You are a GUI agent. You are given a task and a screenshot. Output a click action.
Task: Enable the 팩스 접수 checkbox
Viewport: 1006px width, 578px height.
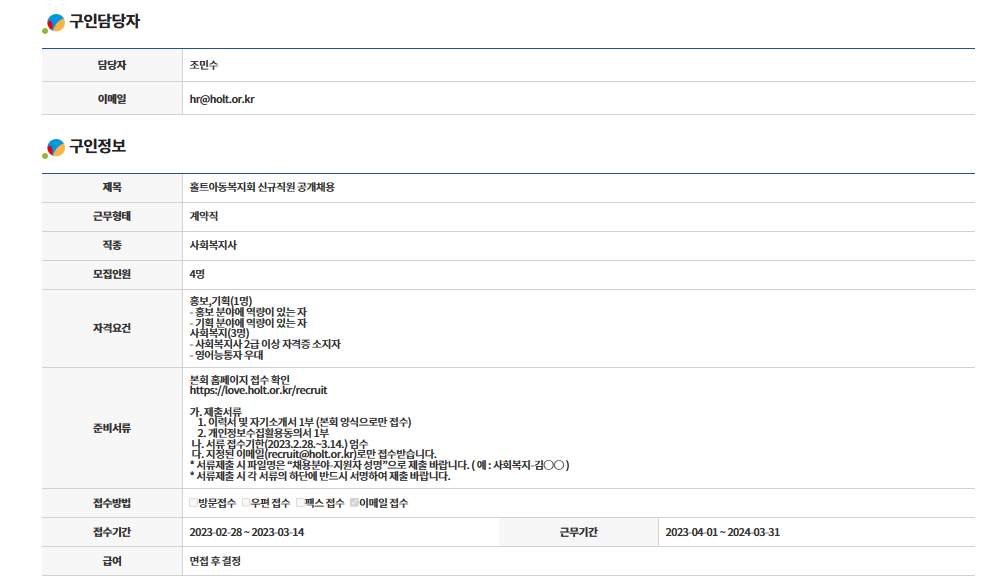pyautogui.click(x=300, y=503)
